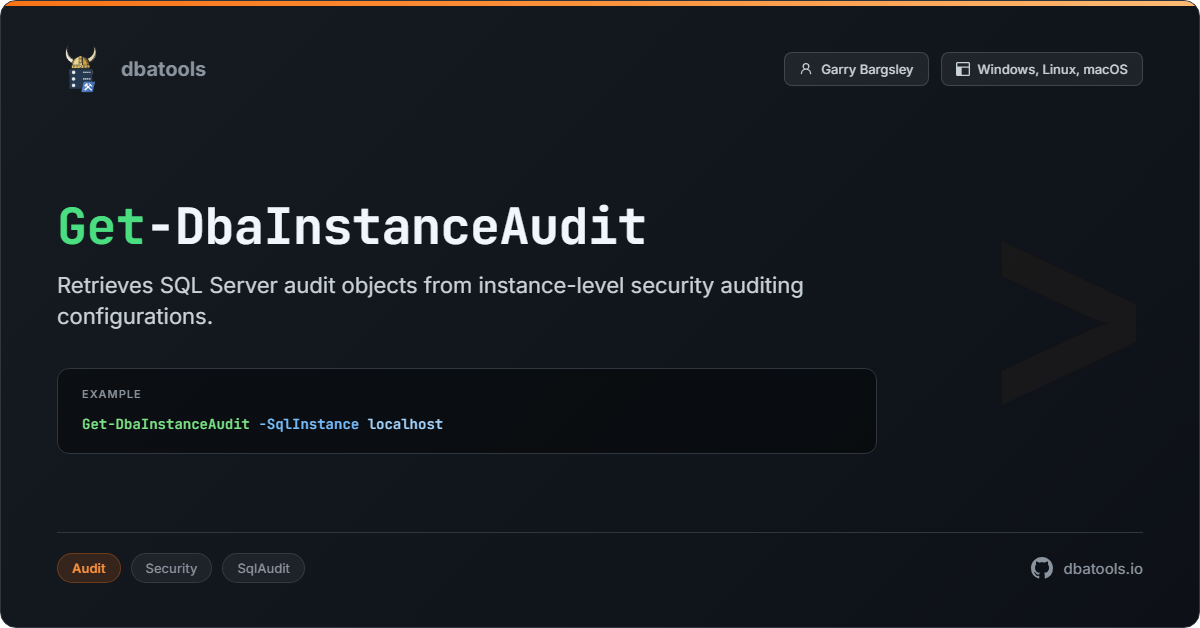Click the description text about audit objects

(430, 301)
